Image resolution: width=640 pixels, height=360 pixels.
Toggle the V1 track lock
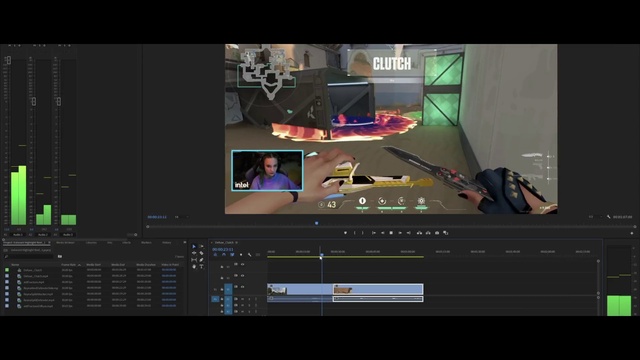pos(222,289)
